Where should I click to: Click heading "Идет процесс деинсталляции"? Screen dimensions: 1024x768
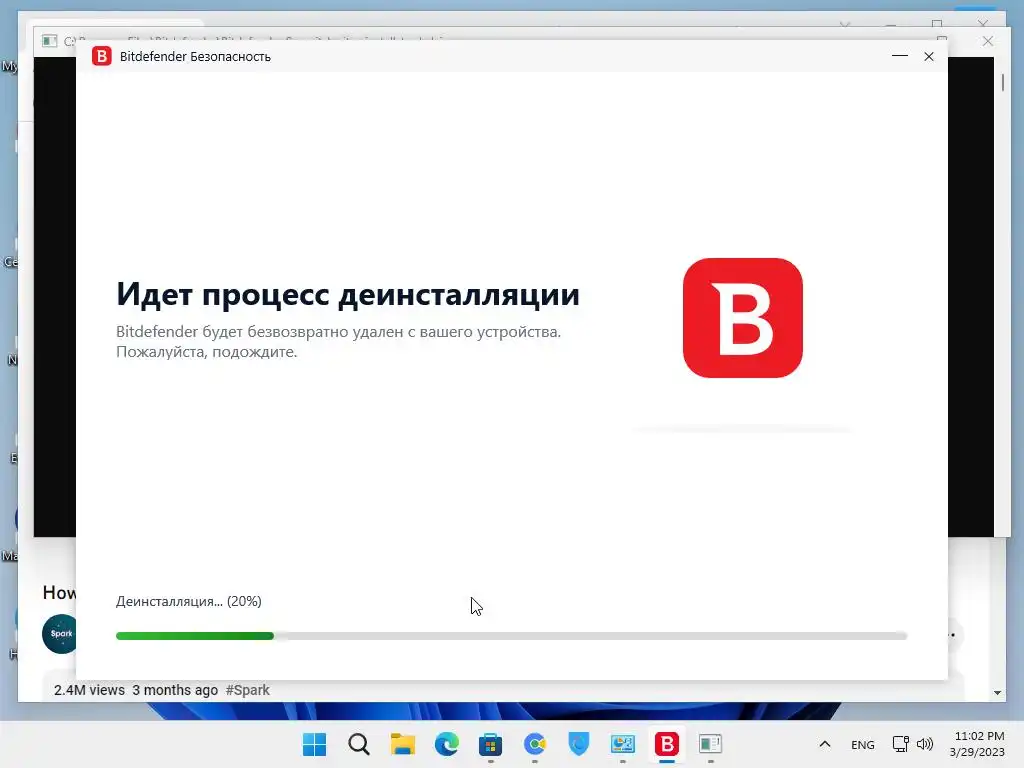pos(347,294)
